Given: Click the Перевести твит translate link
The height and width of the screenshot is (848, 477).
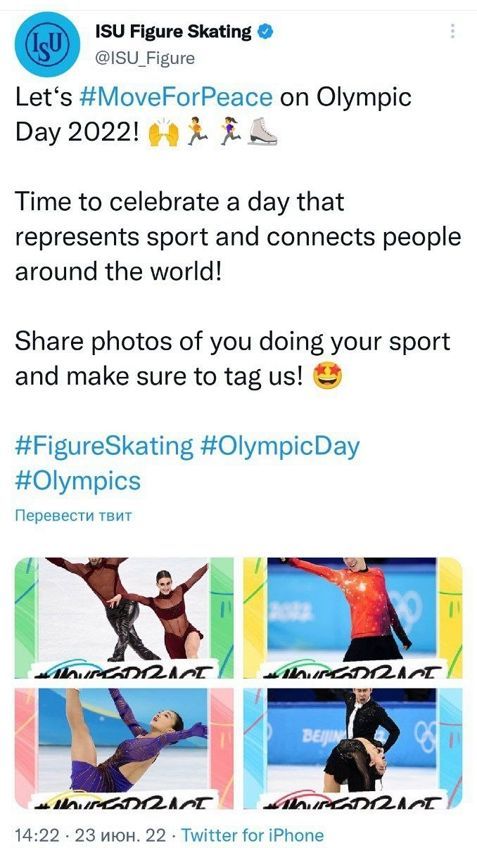Looking at the screenshot, I should coord(73,515).
